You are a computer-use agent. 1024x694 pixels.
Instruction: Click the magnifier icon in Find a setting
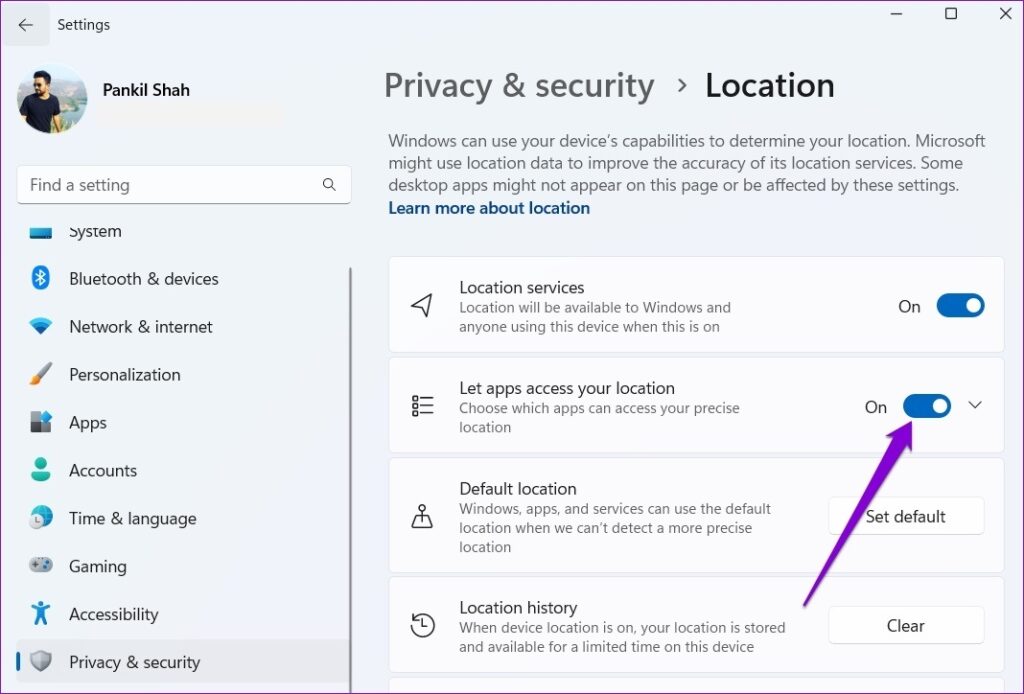tap(329, 185)
